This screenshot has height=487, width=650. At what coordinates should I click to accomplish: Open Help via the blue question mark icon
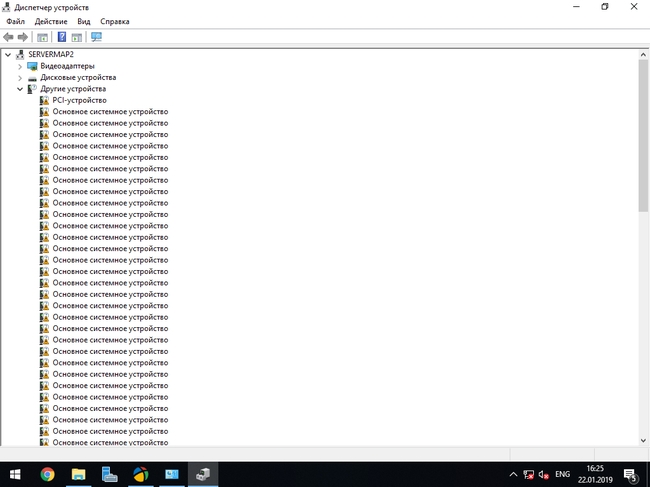tap(62, 37)
